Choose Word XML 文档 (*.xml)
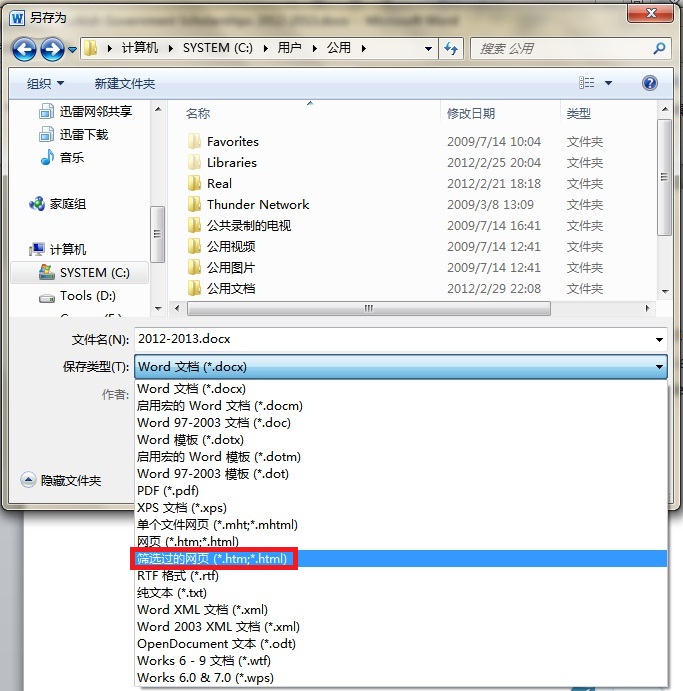 click(x=401, y=609)
